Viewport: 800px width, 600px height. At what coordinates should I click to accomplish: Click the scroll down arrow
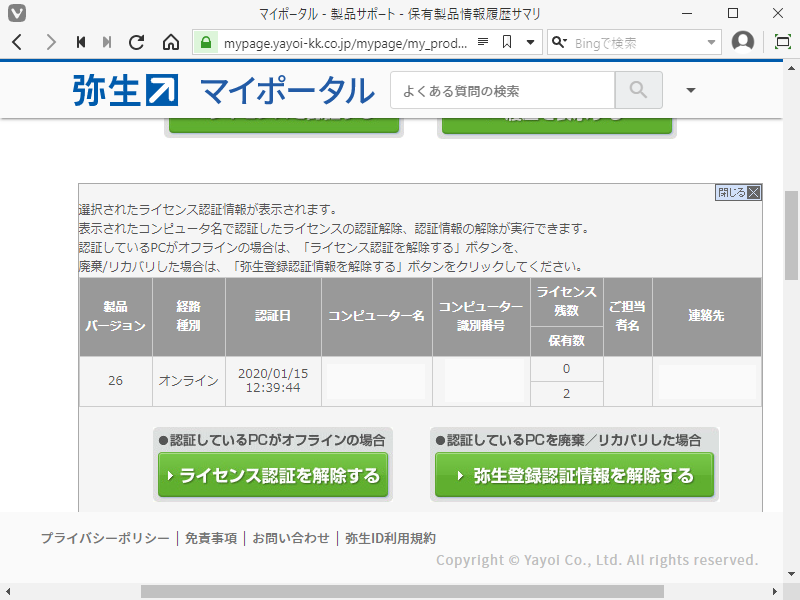click(x=791, y=574)
